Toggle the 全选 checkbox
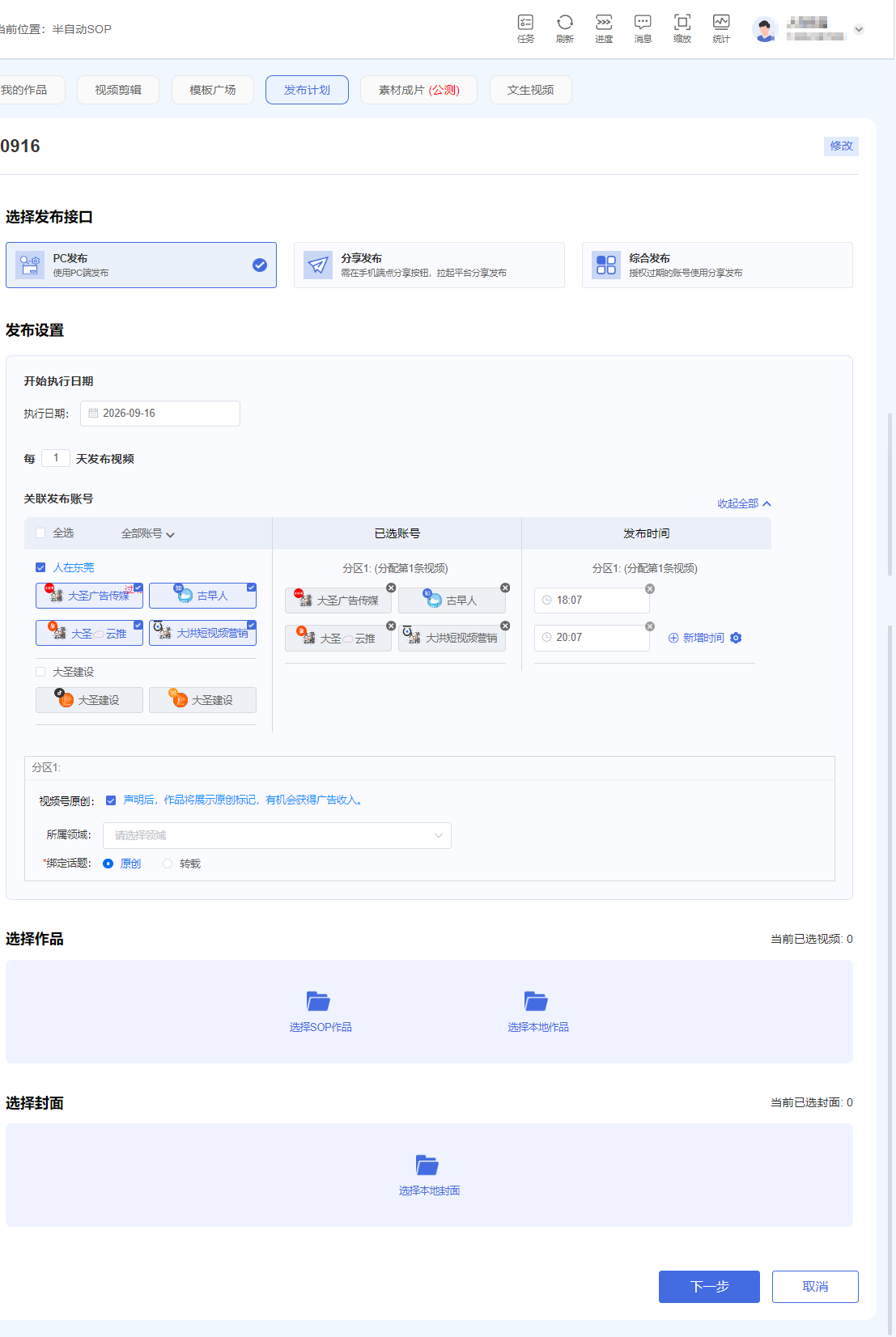 click(x=40, y=533)
